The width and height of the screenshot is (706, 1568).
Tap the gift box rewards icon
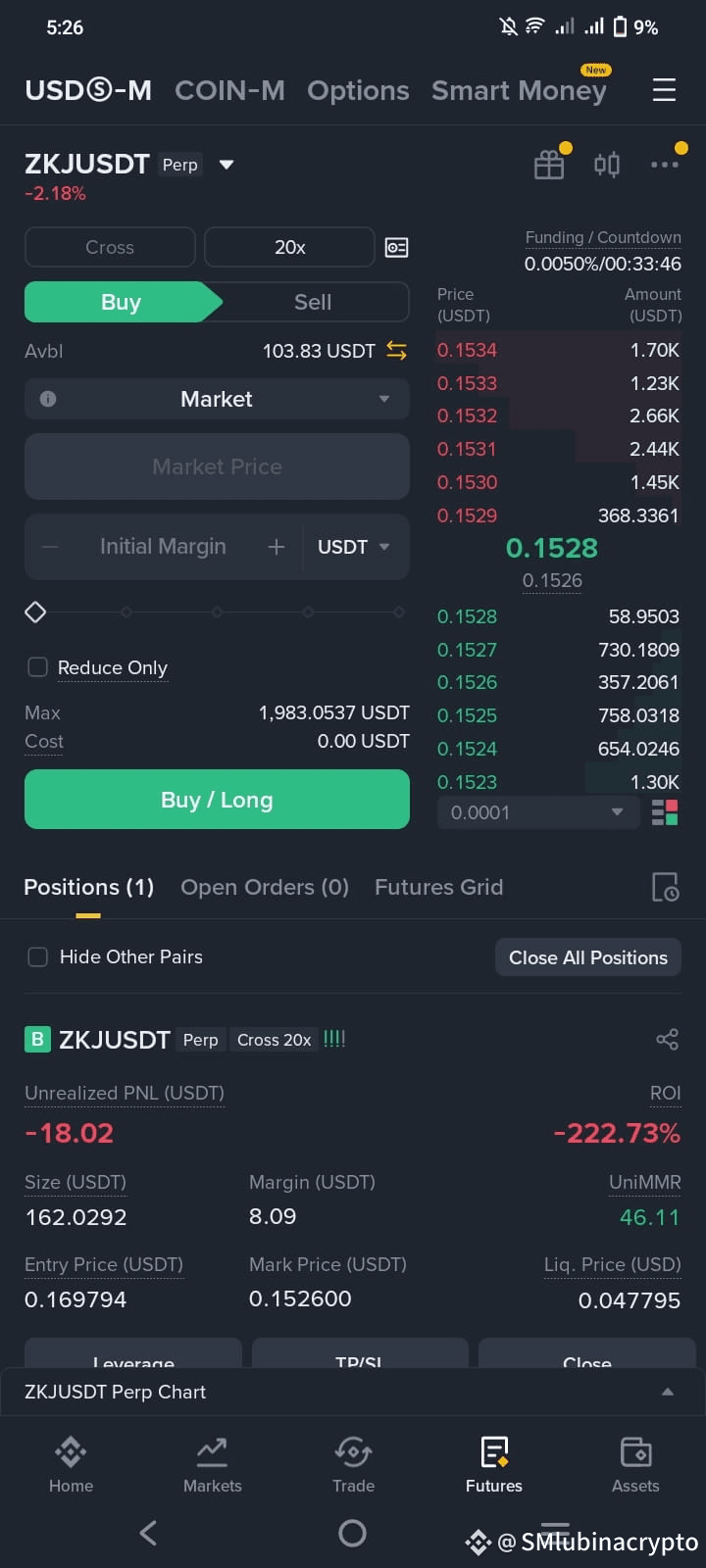pos(549,165)
